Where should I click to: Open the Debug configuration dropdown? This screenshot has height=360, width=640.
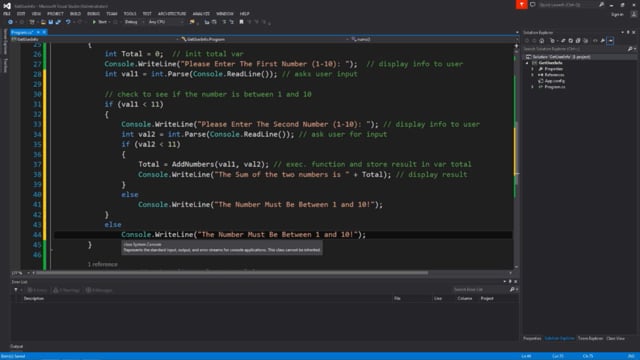click(x=133, y=22)
